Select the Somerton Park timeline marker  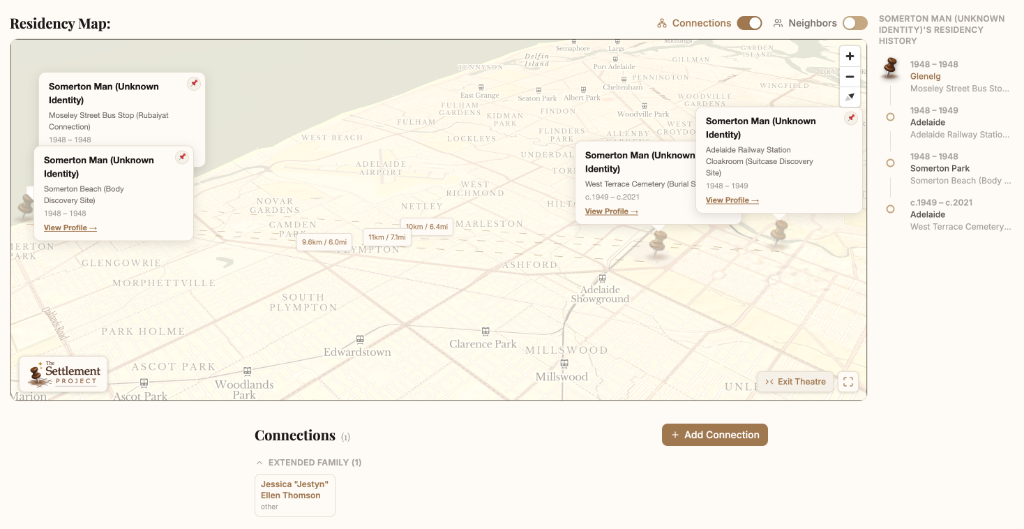pyautogui.click(x=890, y=163)
